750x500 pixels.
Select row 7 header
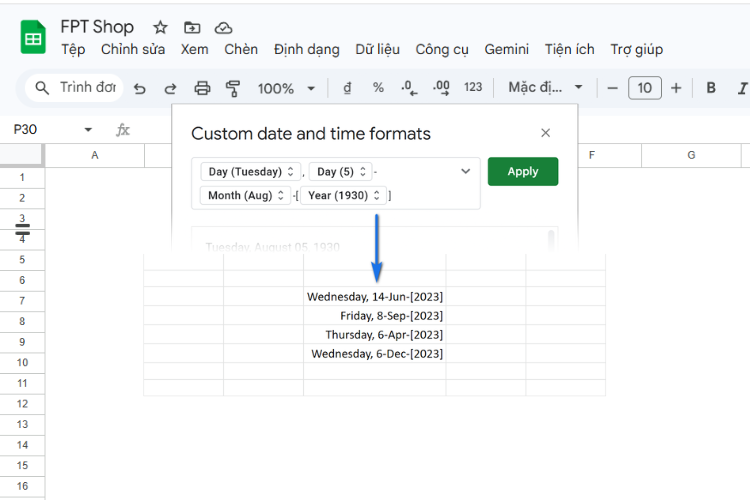click(x=22, y=301)
